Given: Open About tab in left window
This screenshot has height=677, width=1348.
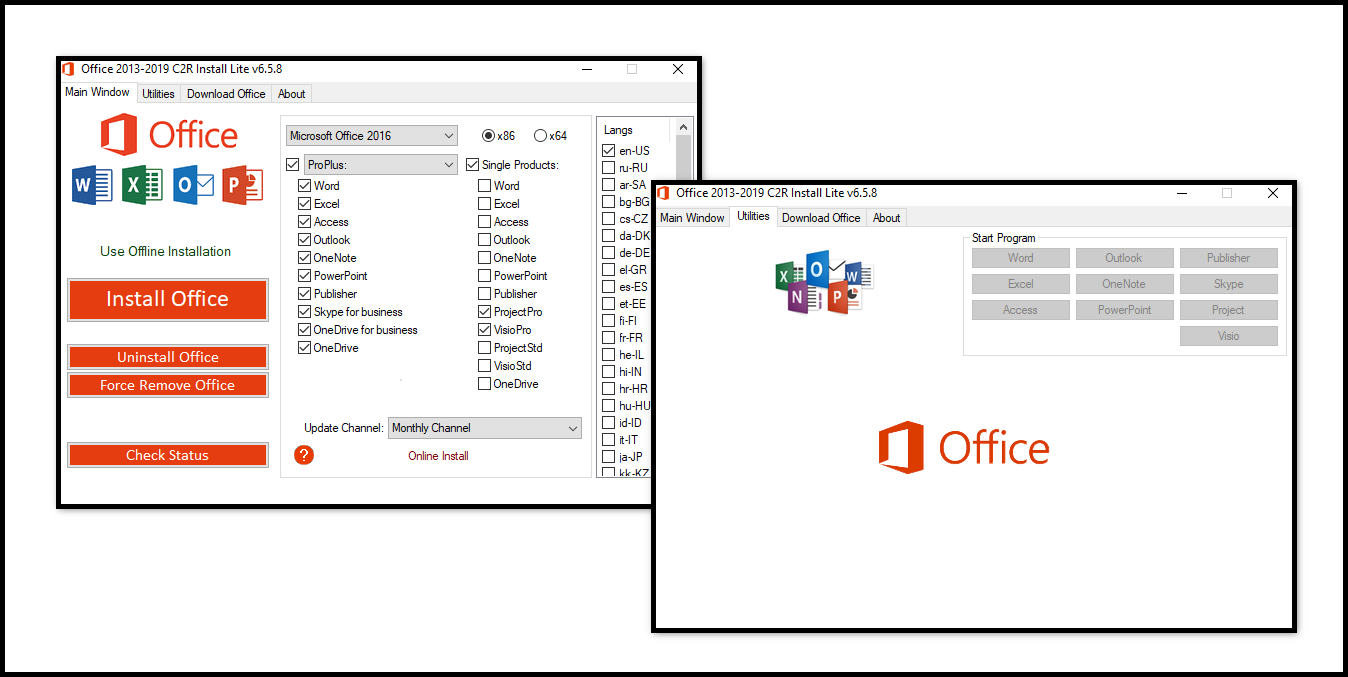Looking at the screenshot, I should tap(292, 94).
